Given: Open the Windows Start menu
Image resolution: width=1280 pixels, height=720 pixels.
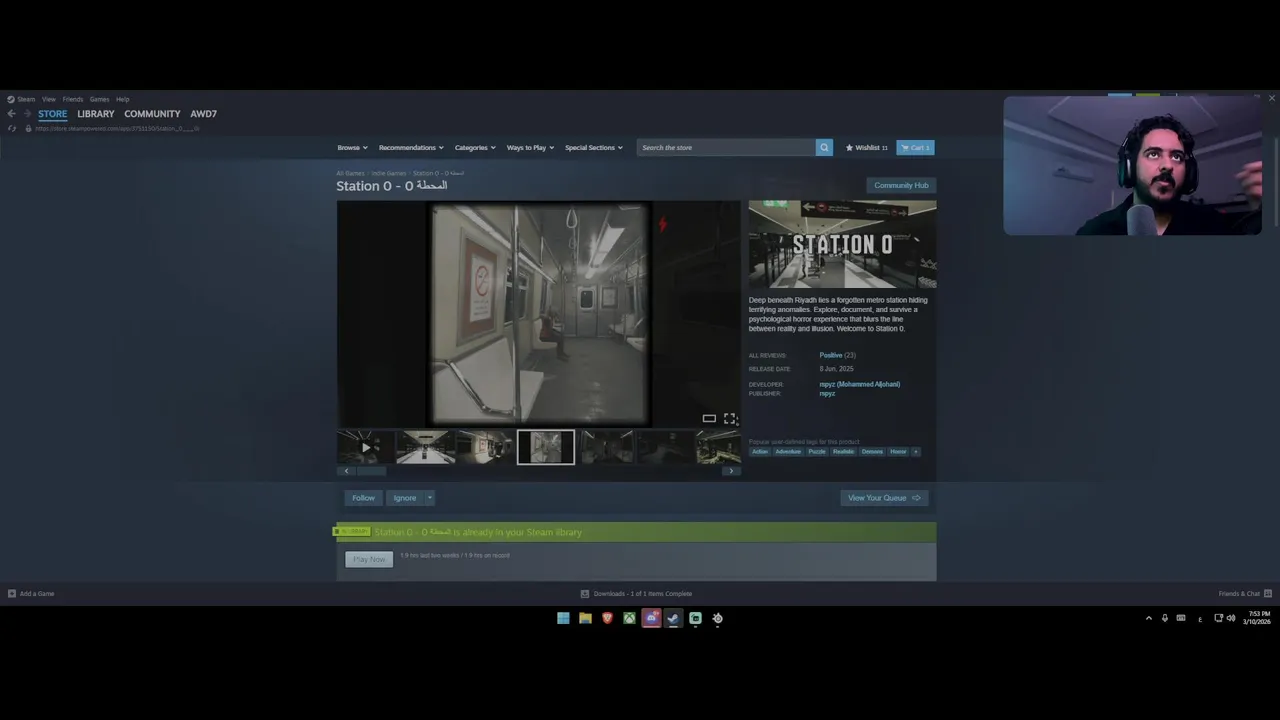Looking at the screenshot, I should pos(563,618).
